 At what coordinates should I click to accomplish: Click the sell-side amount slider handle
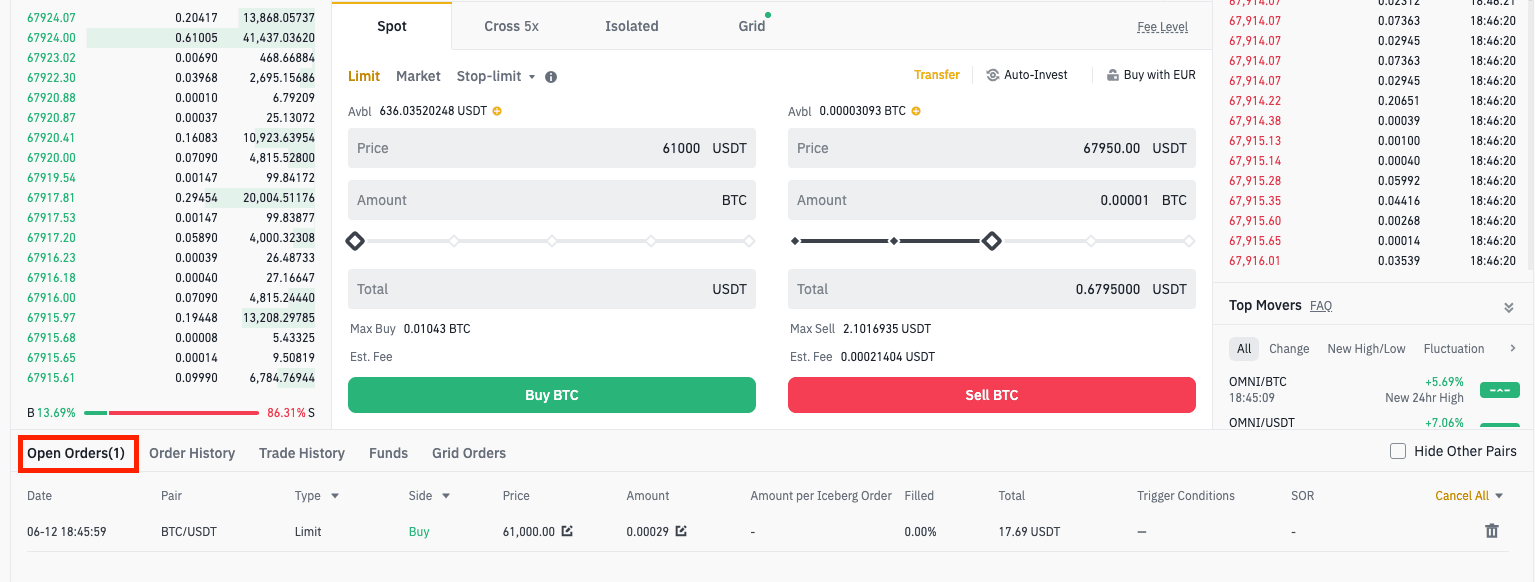click(x=991, y=241)
